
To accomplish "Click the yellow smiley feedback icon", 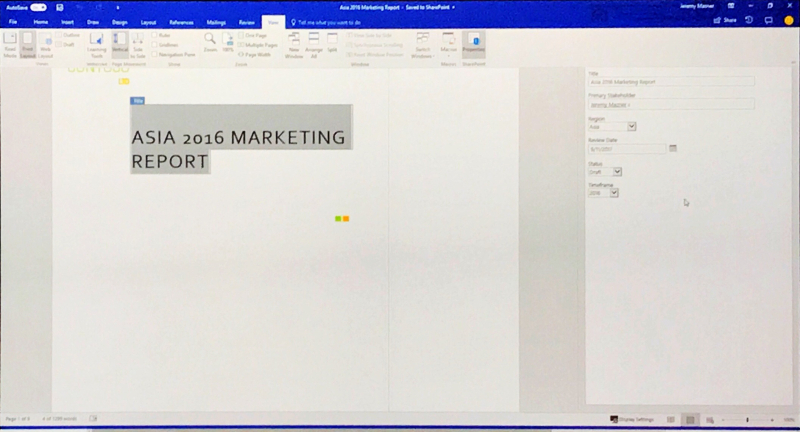I will pyautogui.click(x=789, y=20).
